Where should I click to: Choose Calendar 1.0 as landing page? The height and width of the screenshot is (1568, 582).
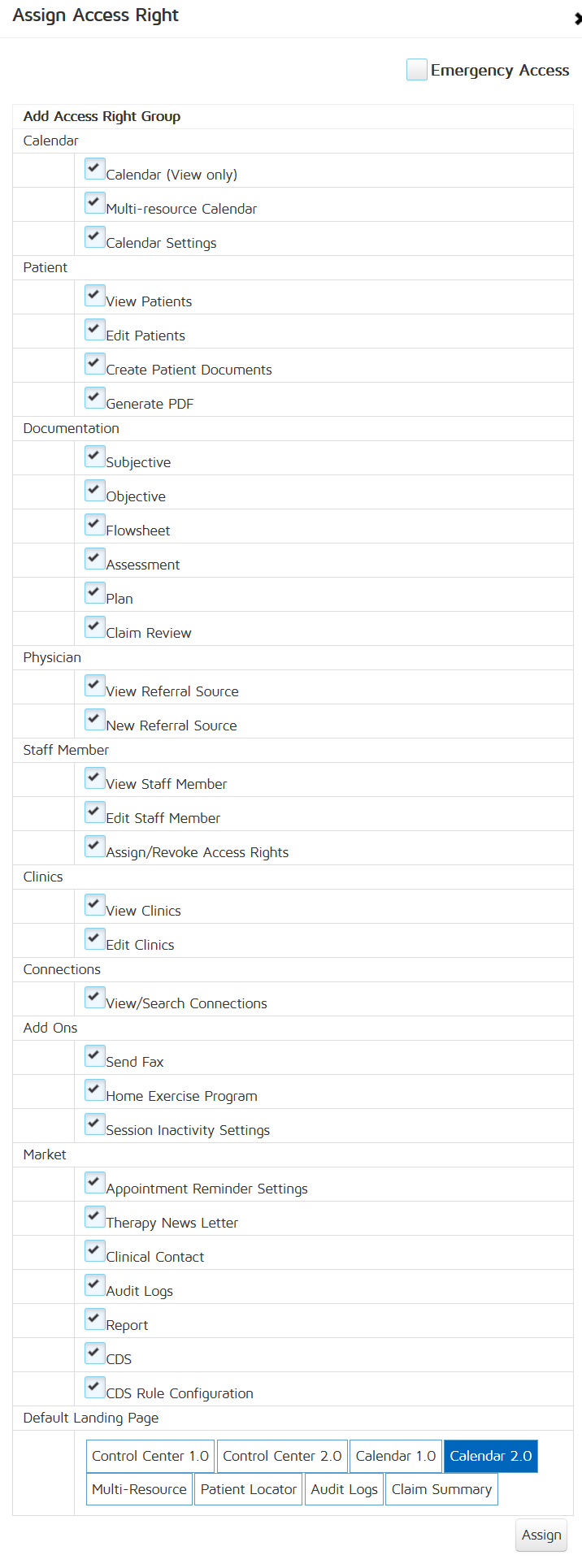point(396,1456)
